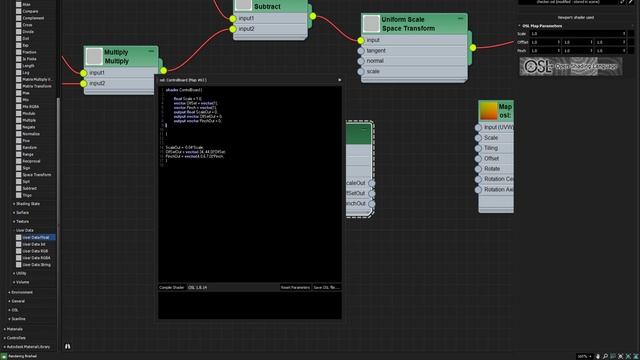Click the Map node's Tiling socket
The width and height of the screenshot is (640, 360).
coord(478,149)
